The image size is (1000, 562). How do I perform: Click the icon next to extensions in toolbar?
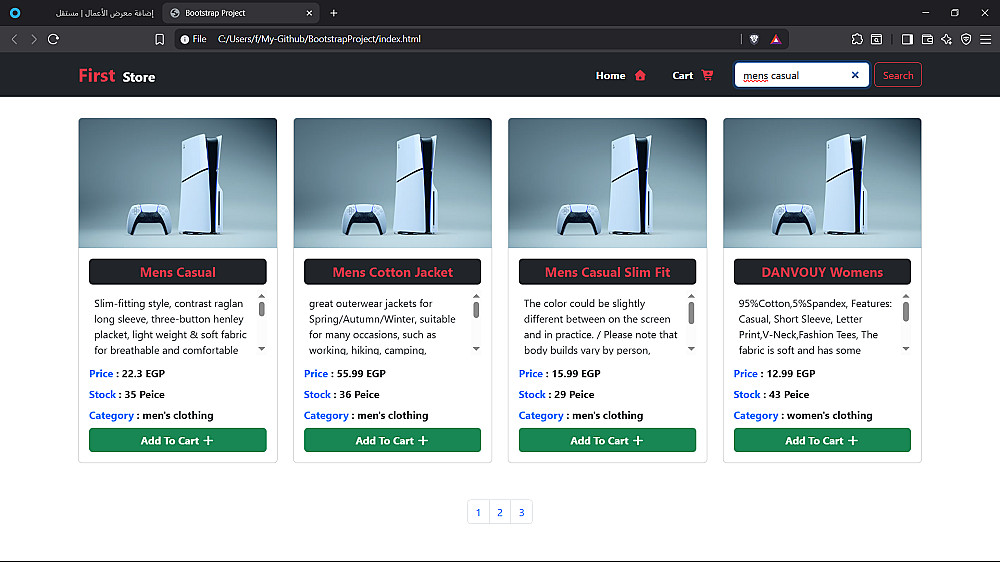pos(877,39)
